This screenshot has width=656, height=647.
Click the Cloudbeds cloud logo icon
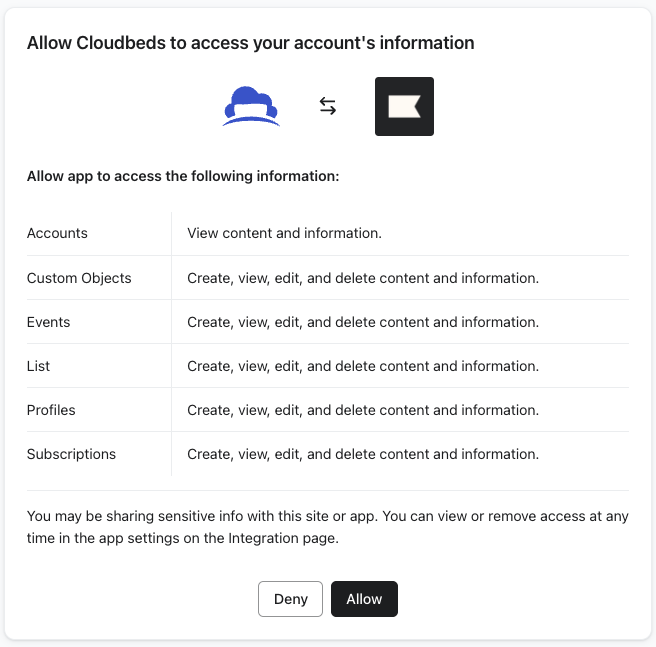click(x=251, y=106)
